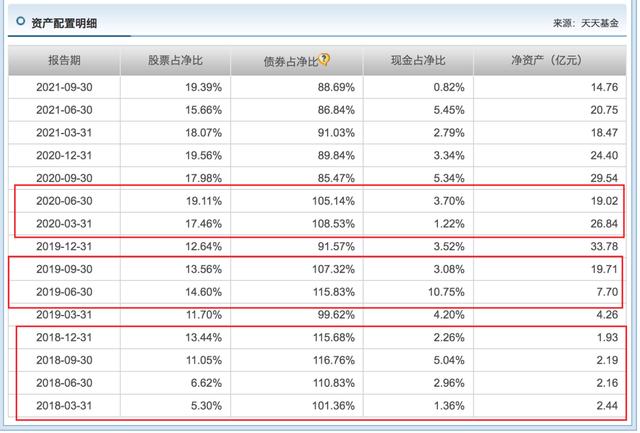This screenshot has height=433, width=640.
Task: Click the 0.82% cash ratio value
Action: (449, 87)
